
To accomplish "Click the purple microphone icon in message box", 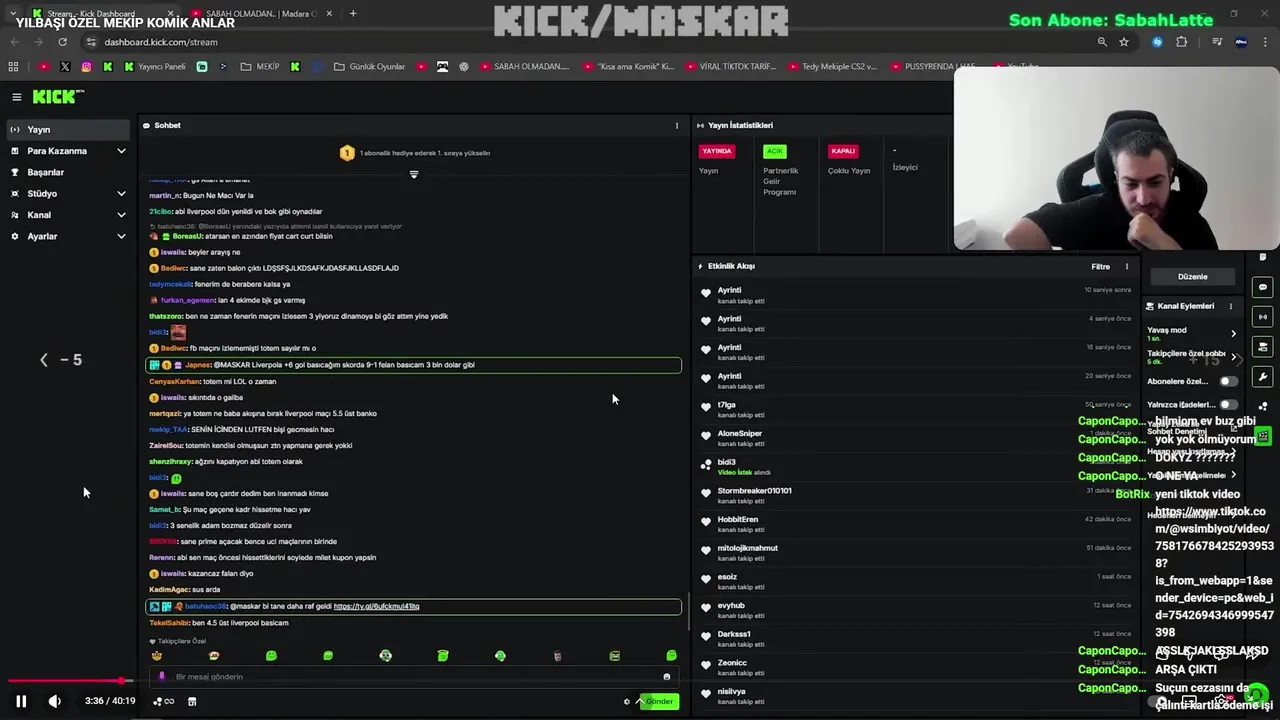I will pyautogui.click(x=162, y=677).
